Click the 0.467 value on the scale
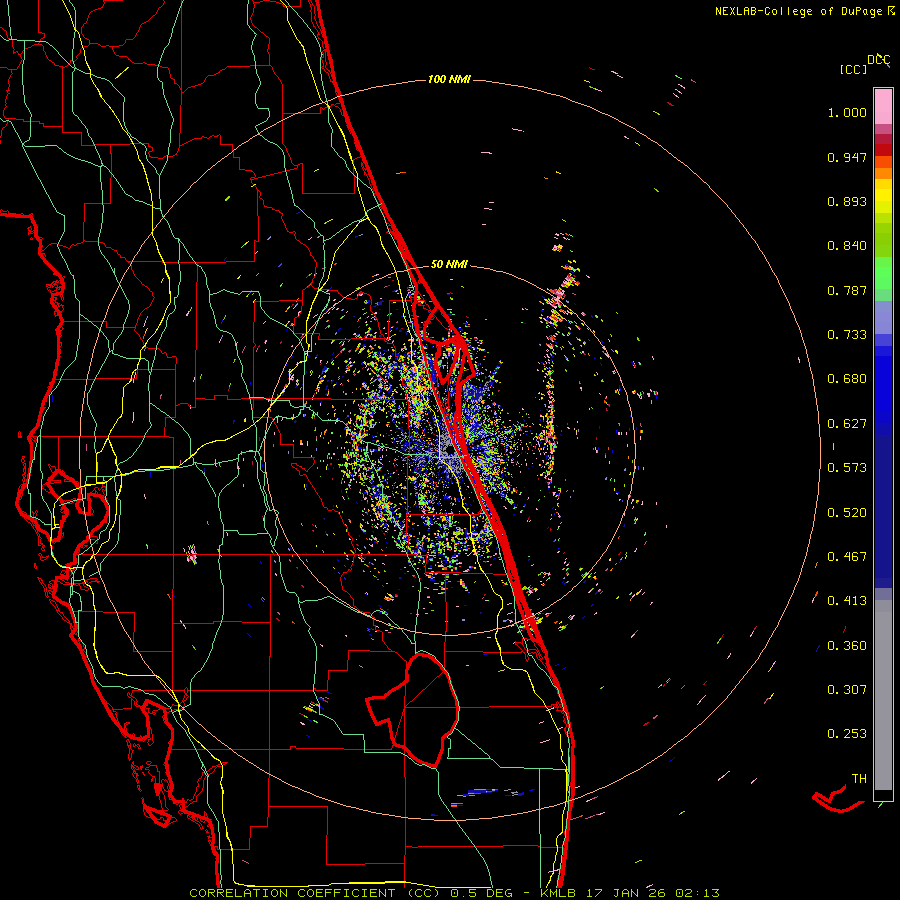 tap(847, 557)
